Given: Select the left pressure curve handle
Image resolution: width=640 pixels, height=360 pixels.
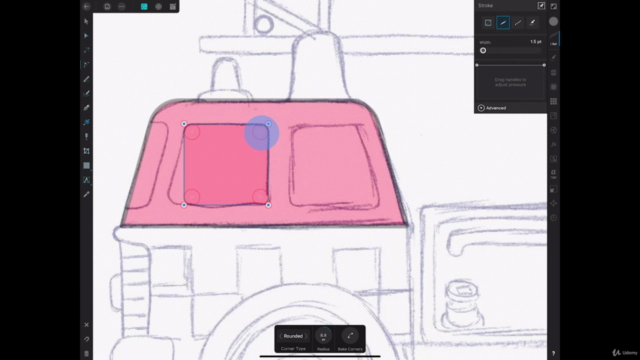Looking at the screenshot, I should click(477, 65).
